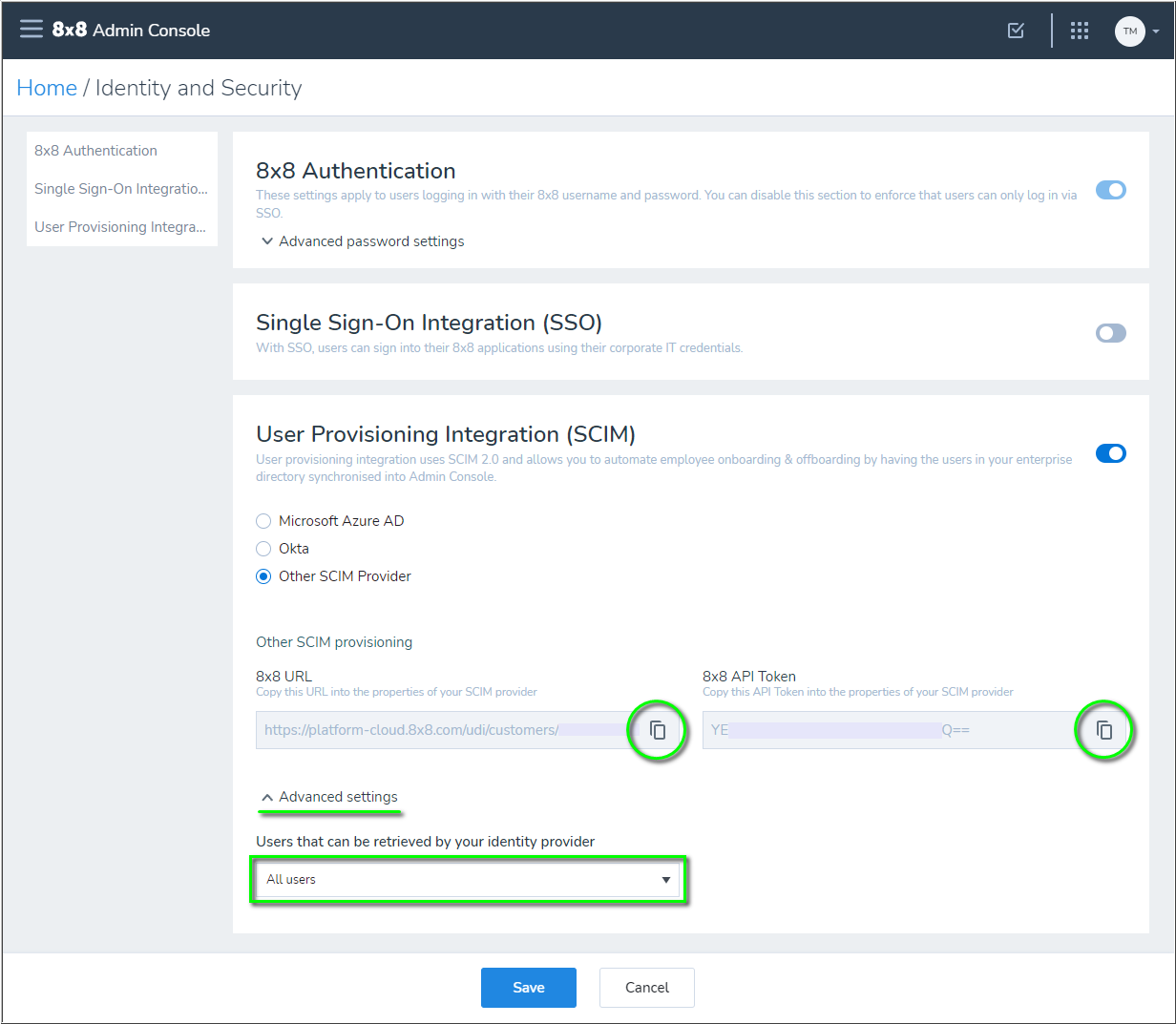Enable the Single Sign-On Integration switch
1176x1024 pixels.
point(1111,333)
